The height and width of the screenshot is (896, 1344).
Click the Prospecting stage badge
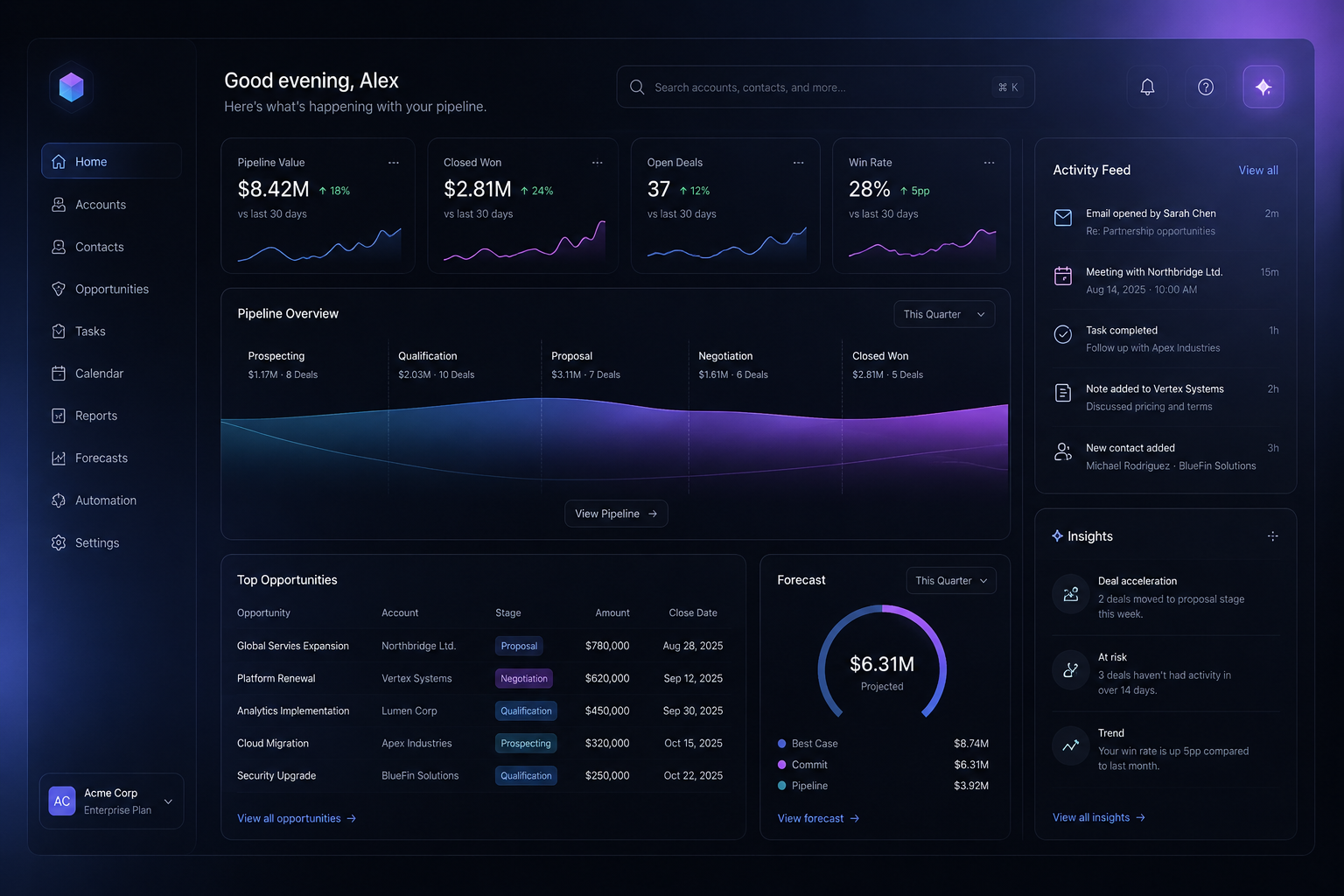[x=526, y=743]
